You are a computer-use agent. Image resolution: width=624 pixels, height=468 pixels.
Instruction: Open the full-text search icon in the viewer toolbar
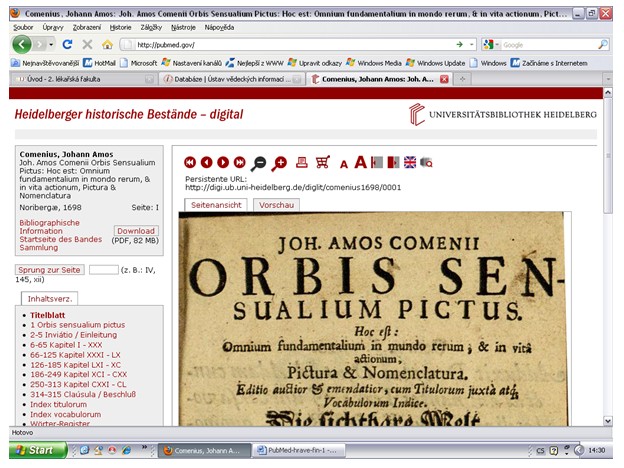427,162
